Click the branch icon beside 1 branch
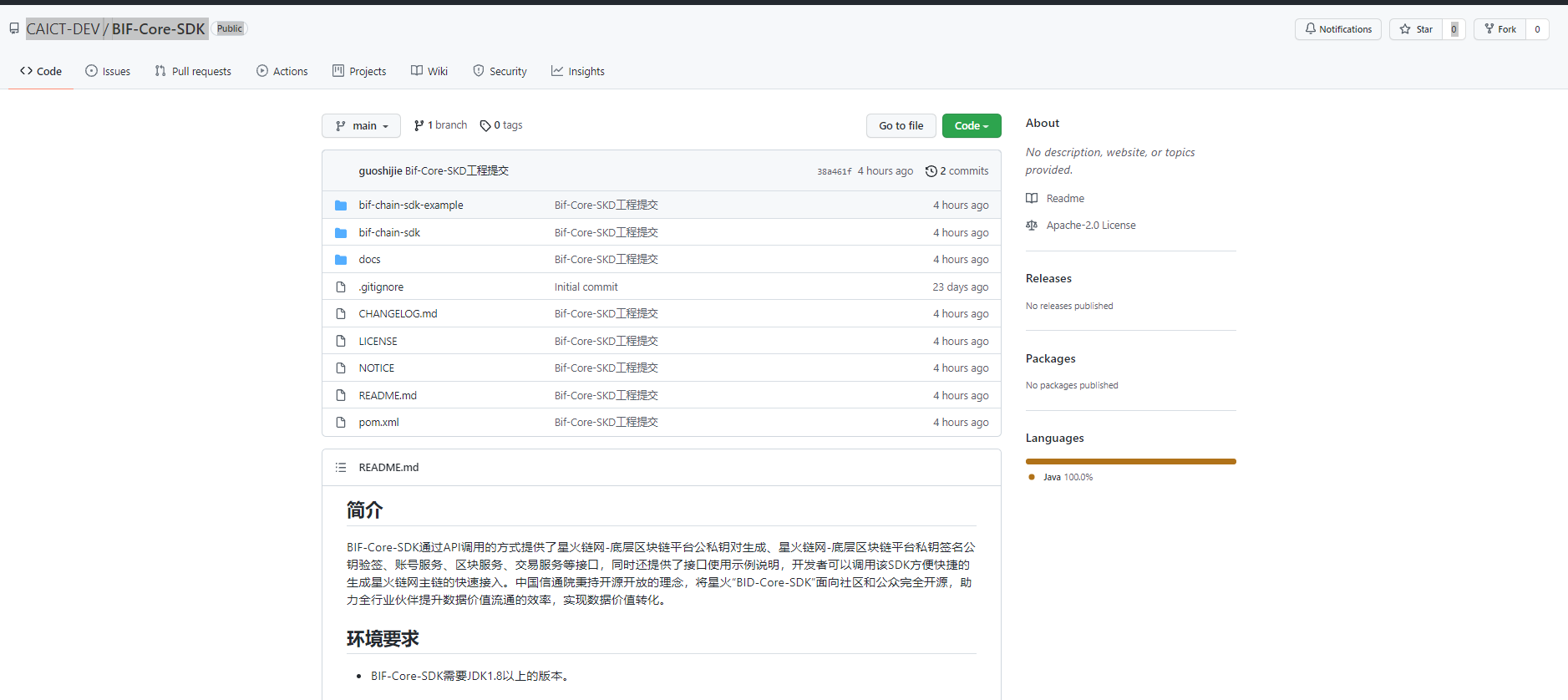1568x700 pixels. pos(419,126)
